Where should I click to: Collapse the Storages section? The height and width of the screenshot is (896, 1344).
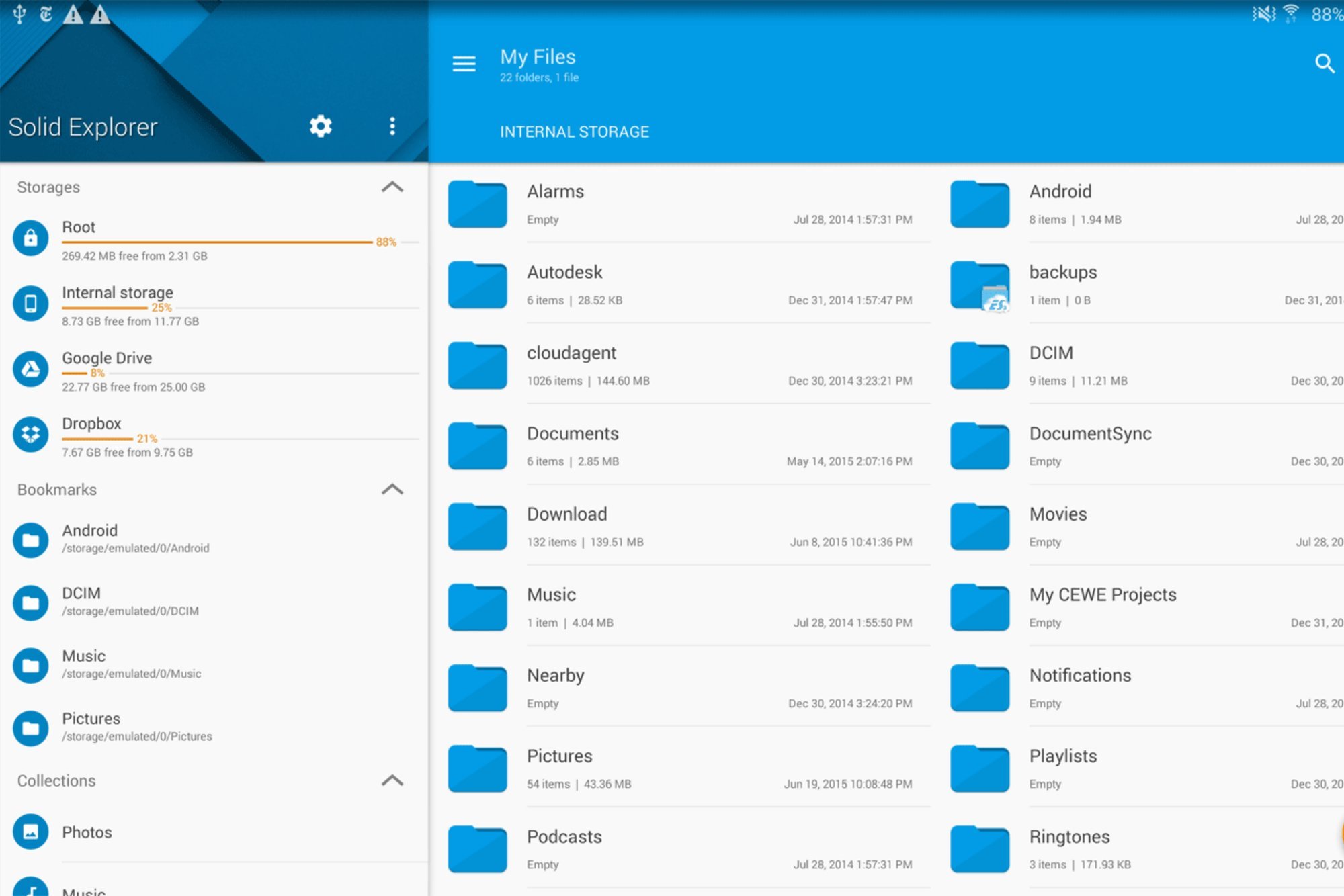pos(392,187)
